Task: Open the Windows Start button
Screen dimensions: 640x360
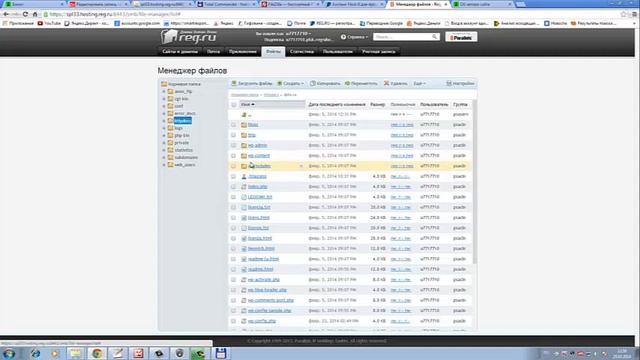Action: (9, 353)
